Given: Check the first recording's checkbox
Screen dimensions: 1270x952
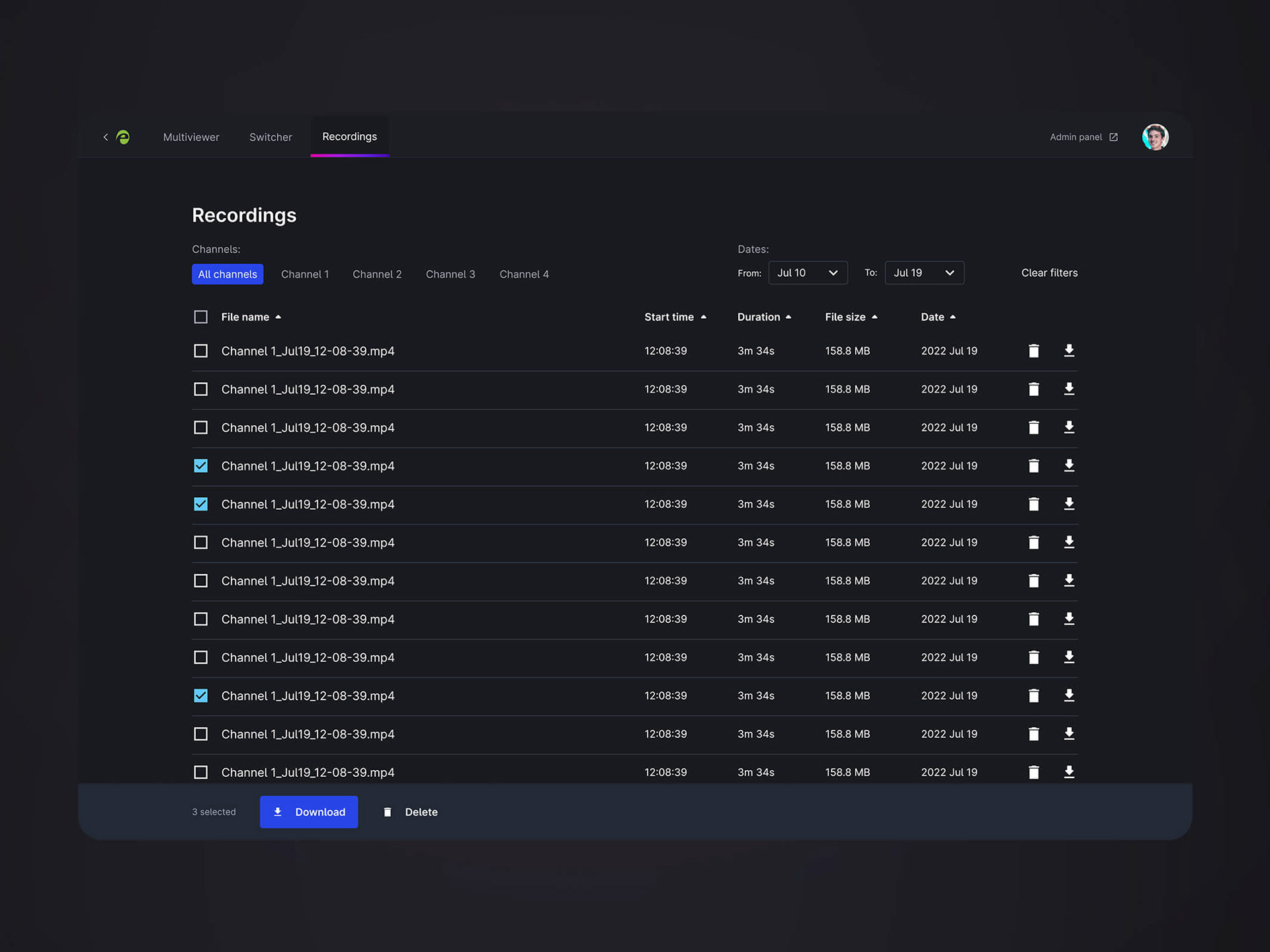Looking at the screenshot, I should click(200, 350).
